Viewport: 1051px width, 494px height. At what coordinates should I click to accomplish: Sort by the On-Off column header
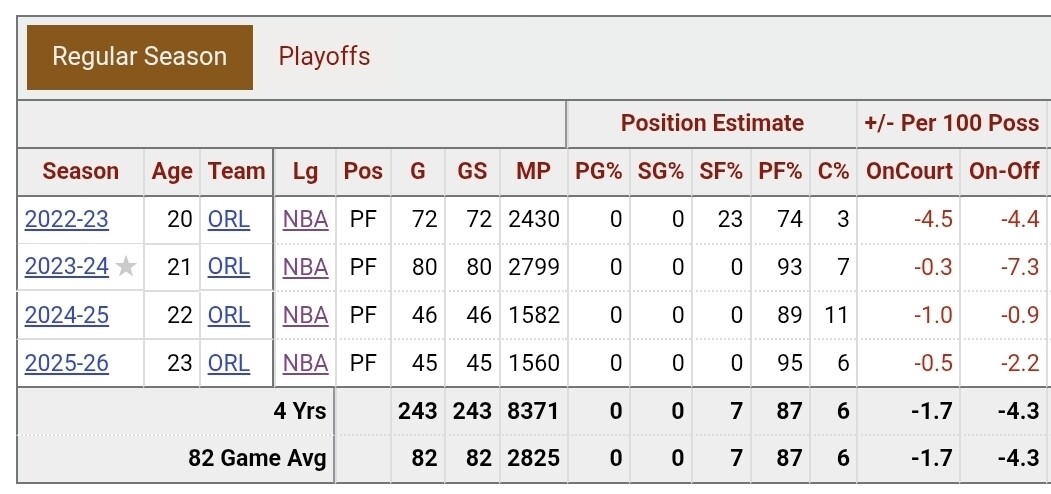[1004, 171]
